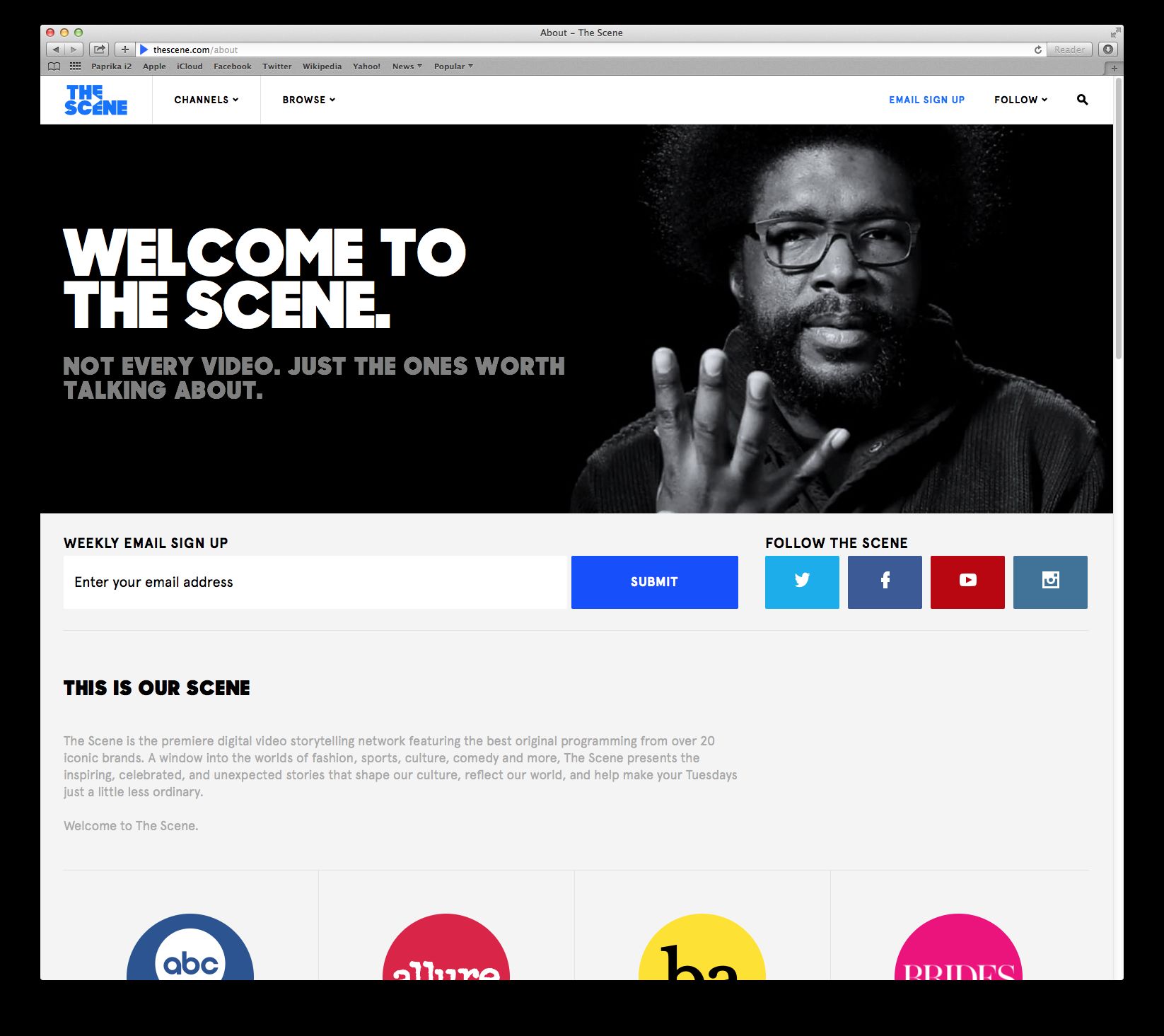Enter full screen with the arrows icon
1164x1036 pixels.
point(1115,33)
